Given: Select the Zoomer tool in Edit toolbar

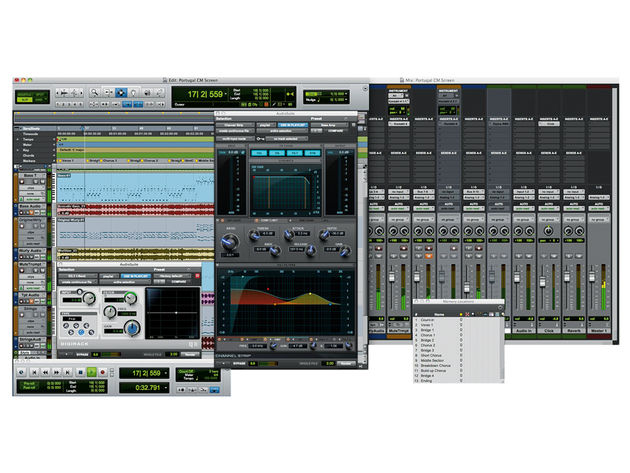Looking at the screenshot, I should pyautogui.click(x=92, y=92).
